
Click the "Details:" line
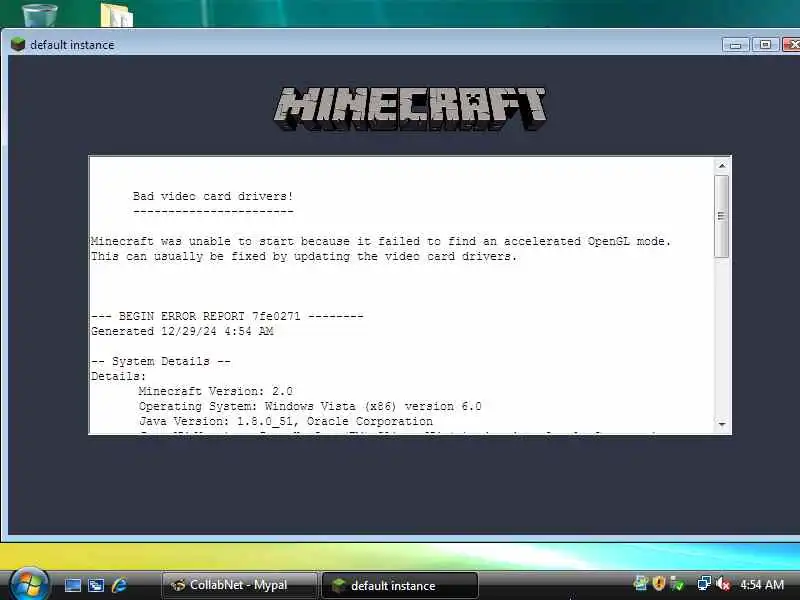(118, 376)
